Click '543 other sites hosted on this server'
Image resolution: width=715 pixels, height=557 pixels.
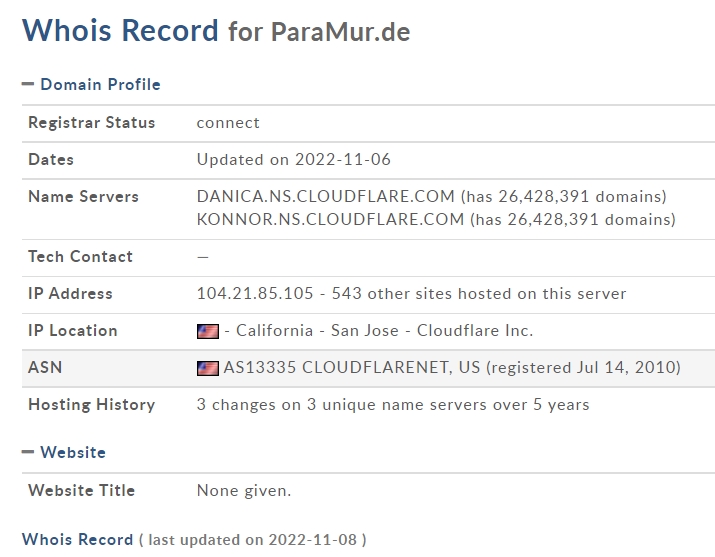(479, 294)
